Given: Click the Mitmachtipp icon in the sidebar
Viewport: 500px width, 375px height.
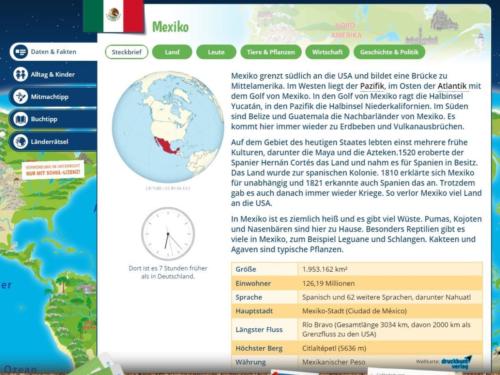Looking at the screenshot, I should point(21,97).
